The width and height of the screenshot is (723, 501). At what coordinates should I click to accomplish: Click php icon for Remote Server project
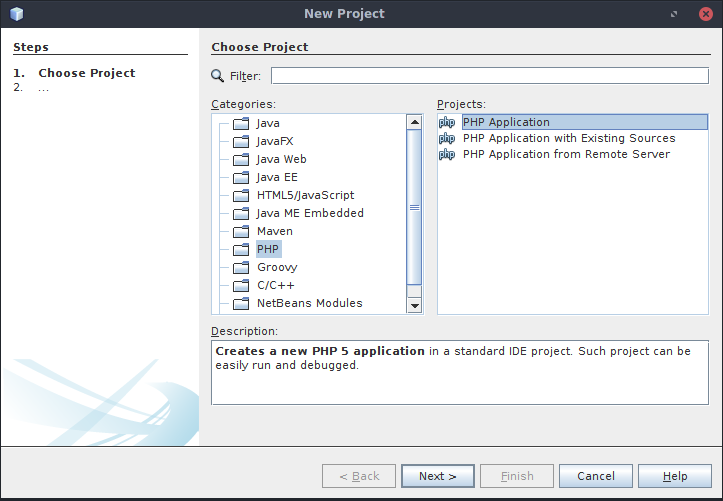(447, 154)
